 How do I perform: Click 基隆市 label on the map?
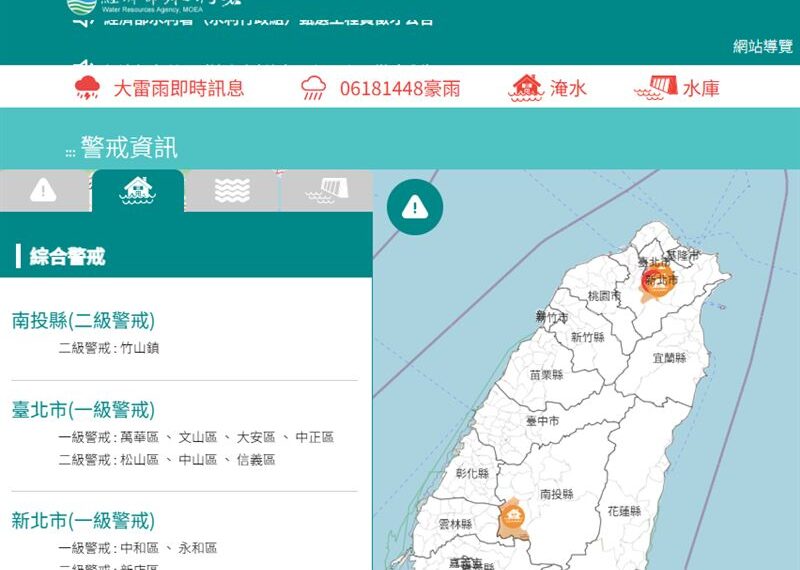pos(682,255)
